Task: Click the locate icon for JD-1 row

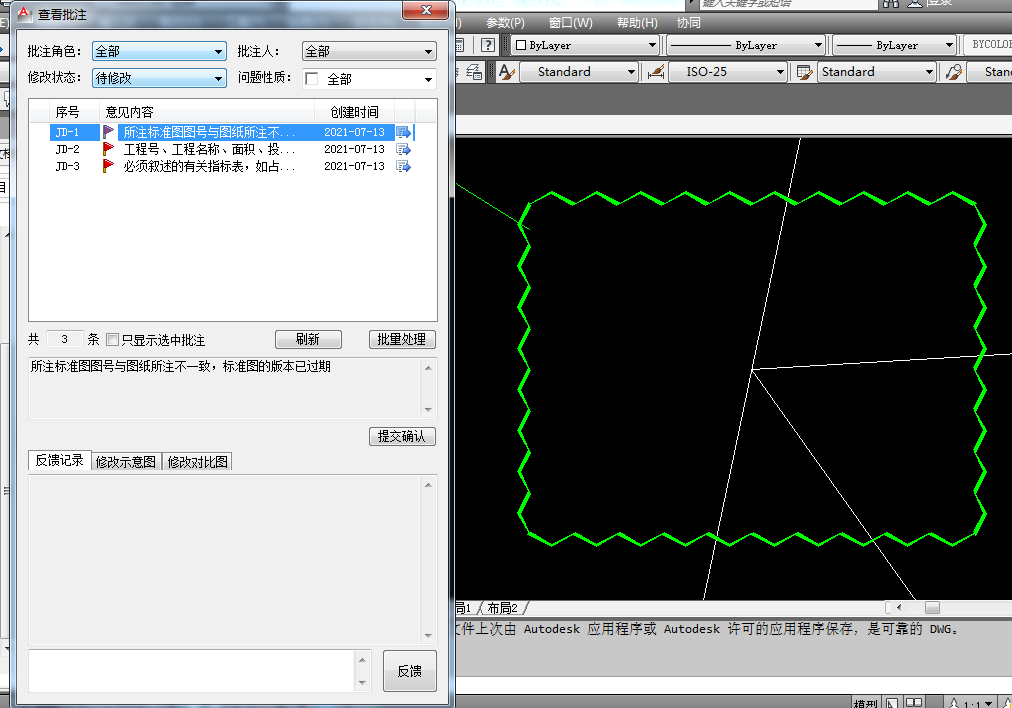Action: 403,132
